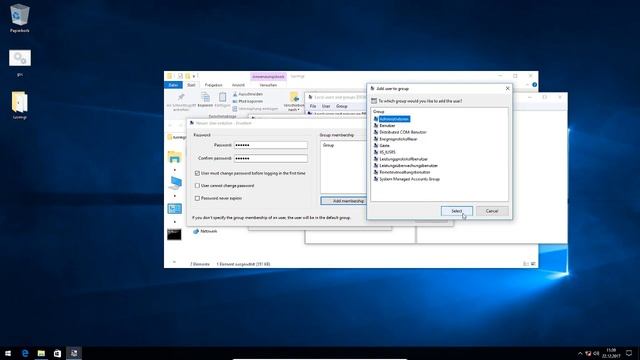This screenshot has width=640, height=360.
Task: Select the folder icon on desktop
Action: pos(20,105)
